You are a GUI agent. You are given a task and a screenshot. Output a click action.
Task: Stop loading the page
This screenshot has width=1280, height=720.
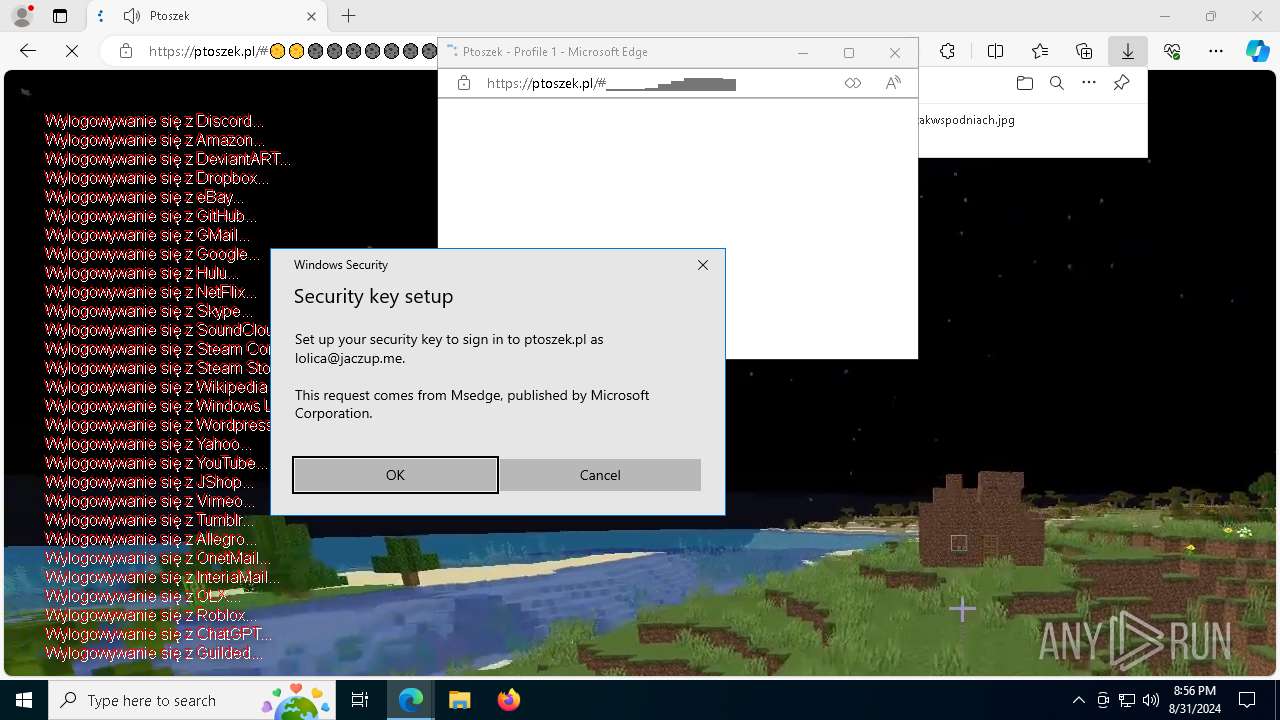point(72,51)
